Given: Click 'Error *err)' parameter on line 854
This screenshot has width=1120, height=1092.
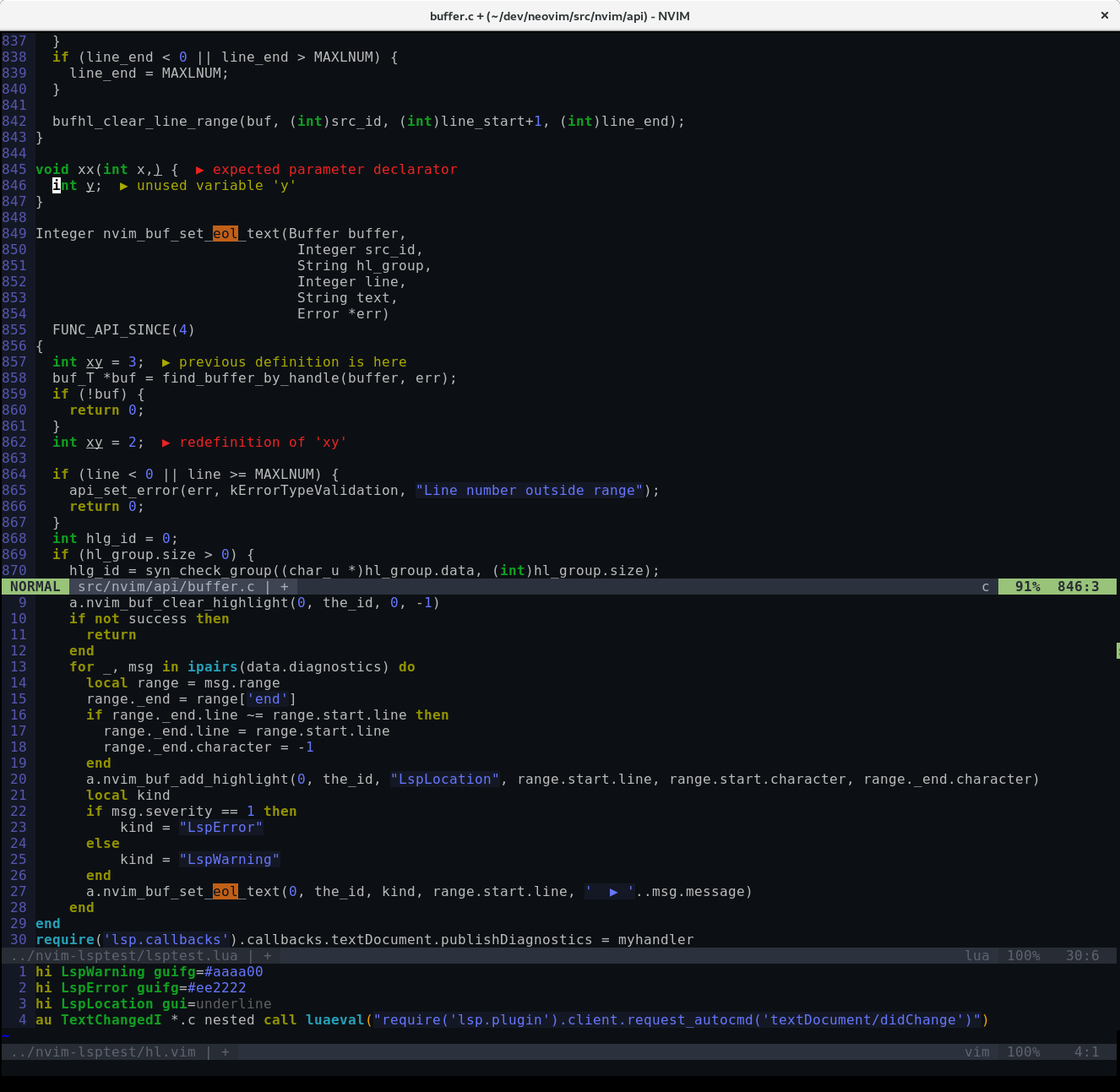Looking at the screenshot, I should tap(344, 314).
